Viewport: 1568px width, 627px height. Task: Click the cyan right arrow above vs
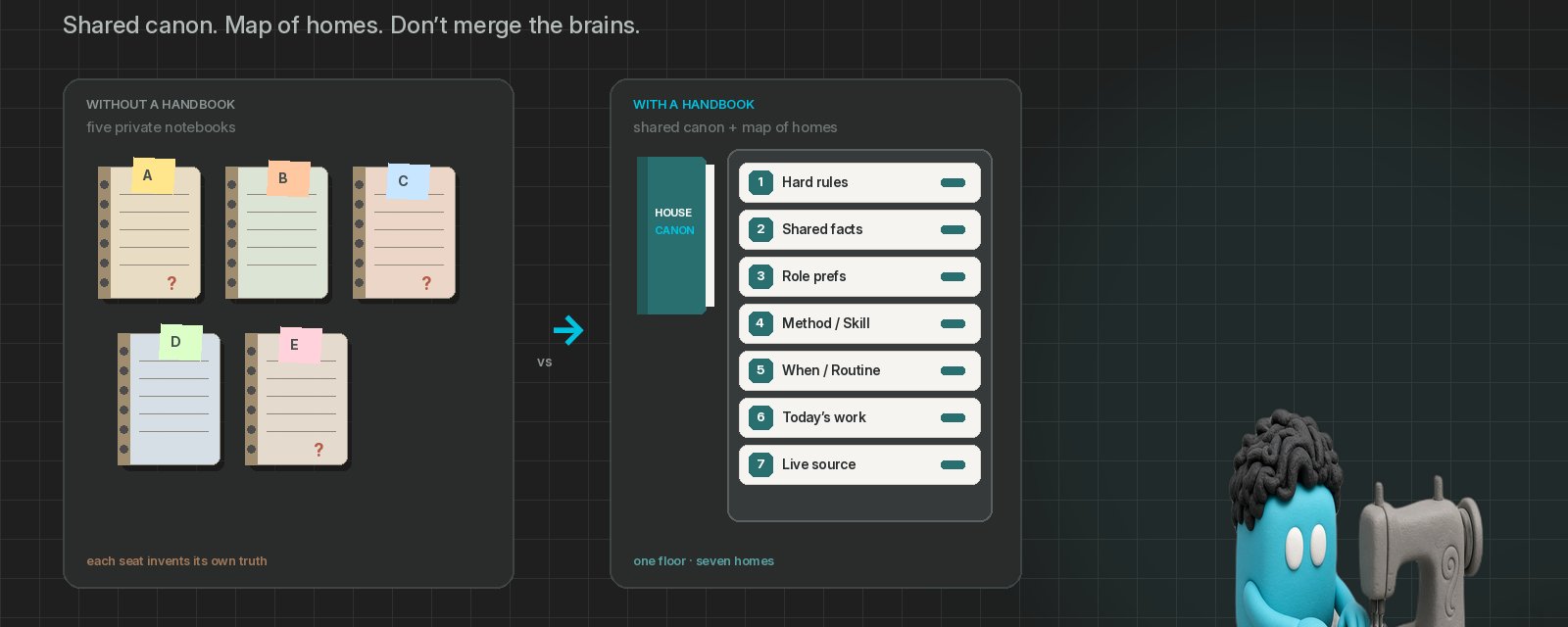pyautogui.click(x=568, y=330)
